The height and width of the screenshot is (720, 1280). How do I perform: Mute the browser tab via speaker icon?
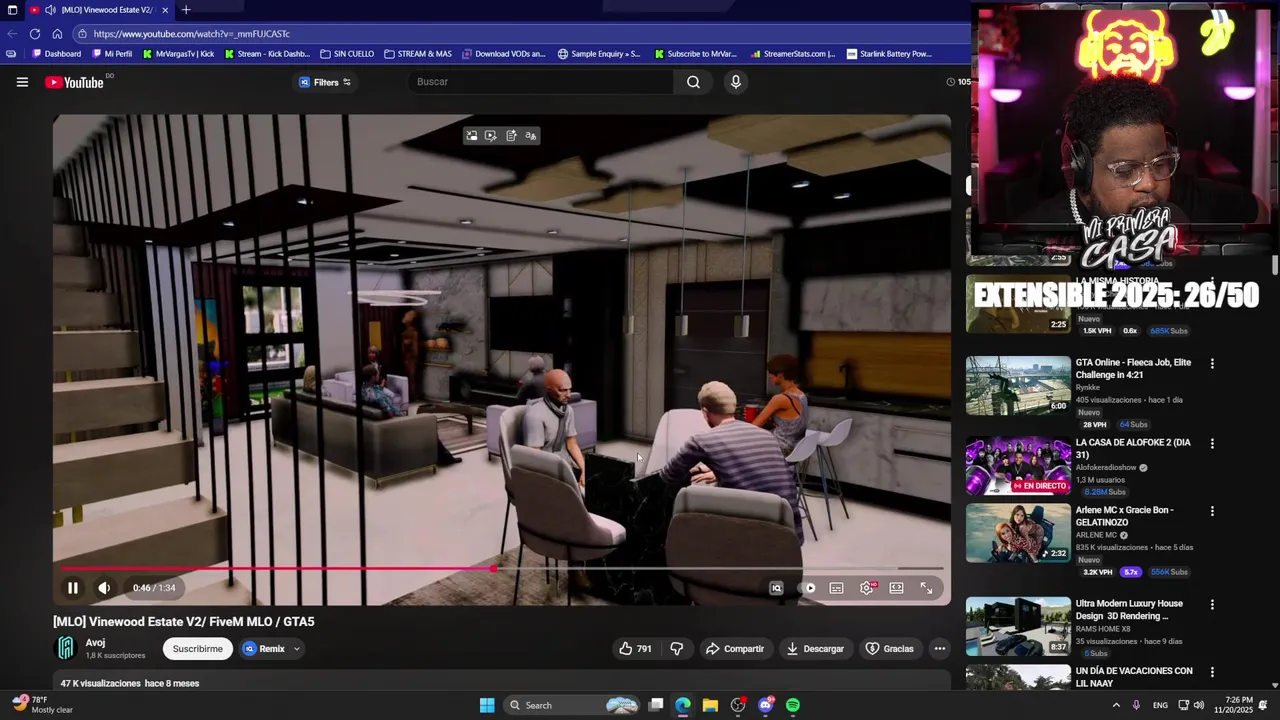point(50,10)
